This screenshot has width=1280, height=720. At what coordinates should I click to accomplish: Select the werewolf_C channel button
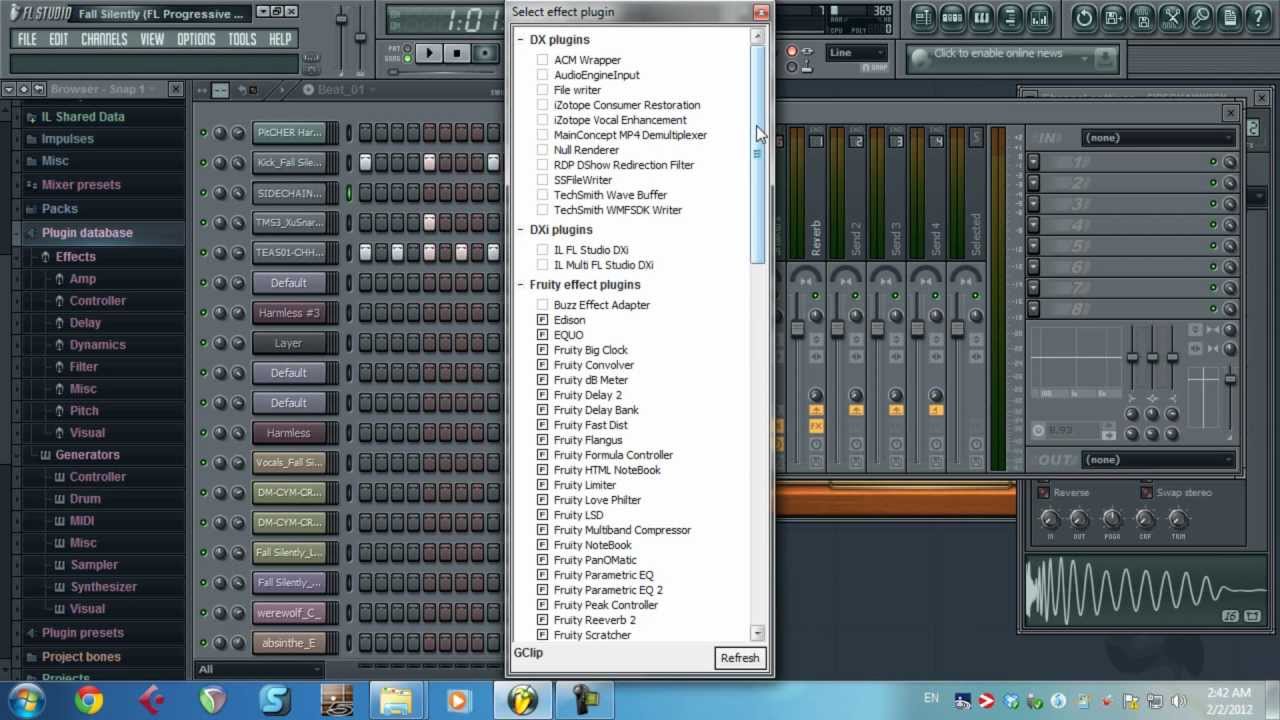point(289,613)
